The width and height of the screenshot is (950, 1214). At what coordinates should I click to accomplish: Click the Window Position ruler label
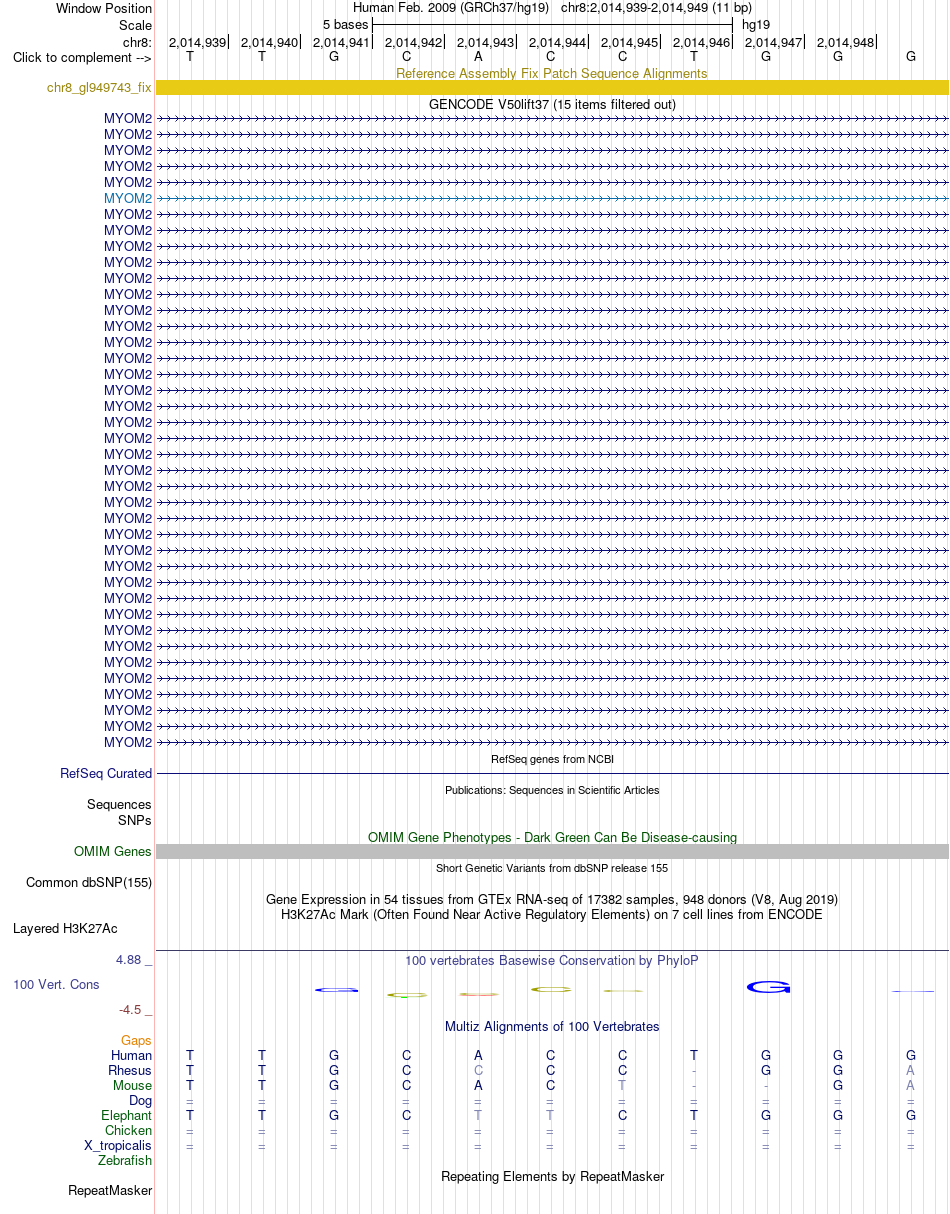(x=104, y=8)
